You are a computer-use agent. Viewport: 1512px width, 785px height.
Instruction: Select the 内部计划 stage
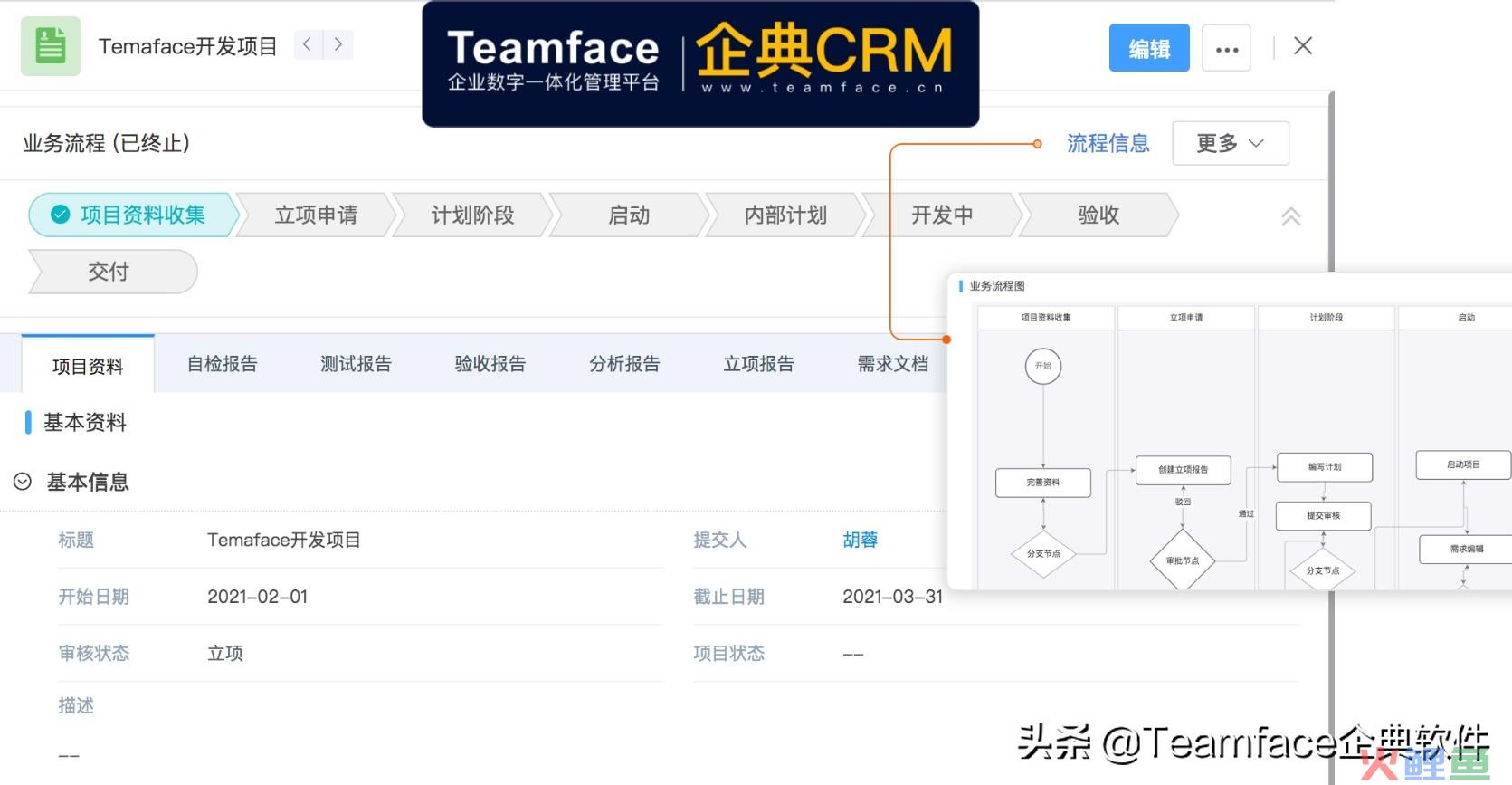[x=785, y=215]
